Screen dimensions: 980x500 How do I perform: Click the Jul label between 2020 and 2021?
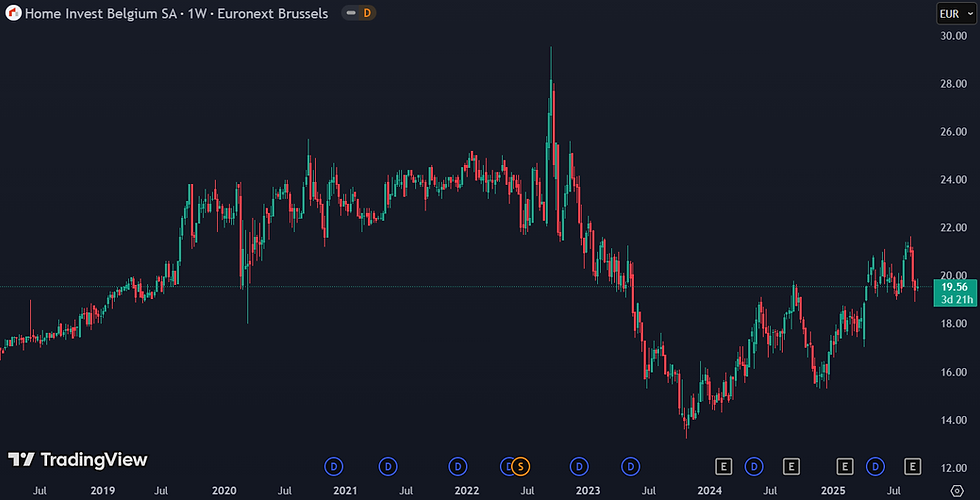click(284, 491)
